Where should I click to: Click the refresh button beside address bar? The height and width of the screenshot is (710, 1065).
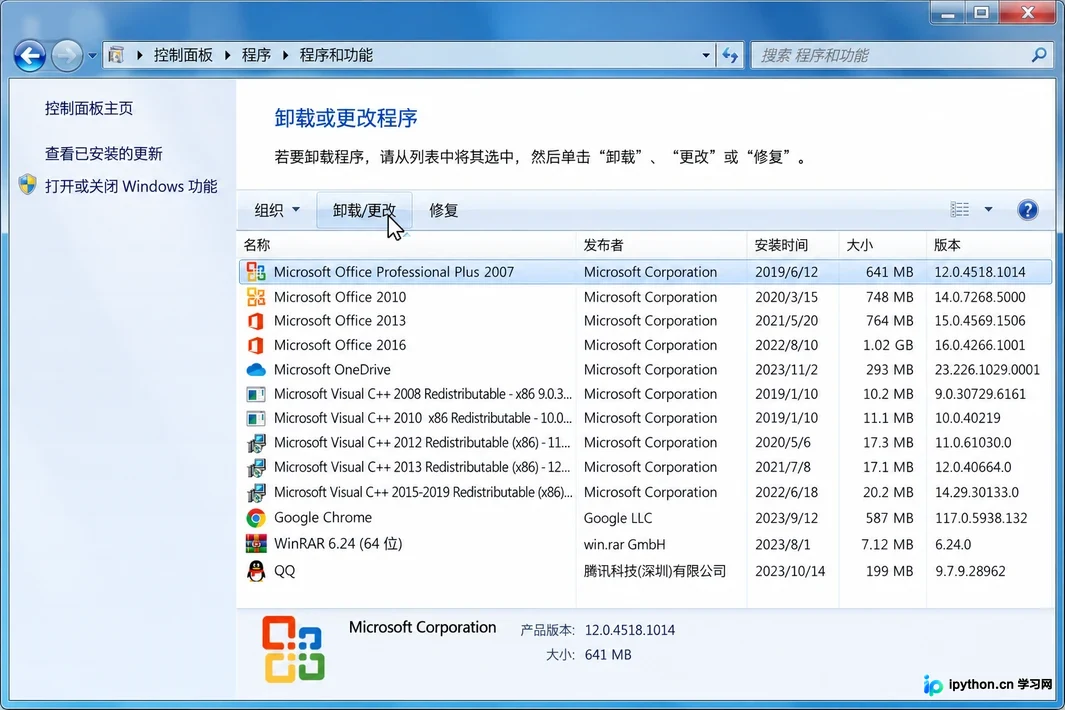(730, 56)
